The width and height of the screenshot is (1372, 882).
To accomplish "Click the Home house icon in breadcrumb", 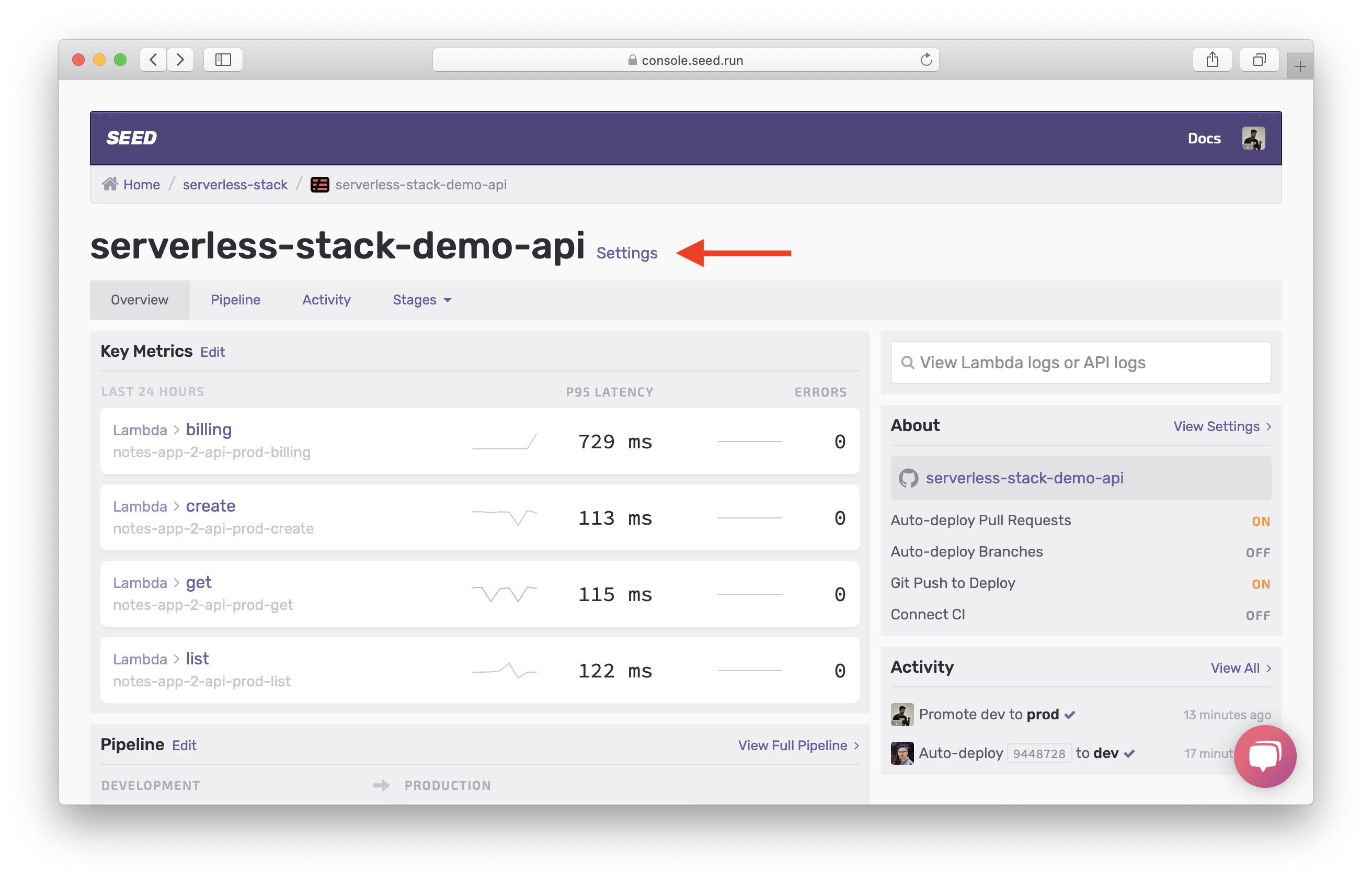I will (110, 185).
